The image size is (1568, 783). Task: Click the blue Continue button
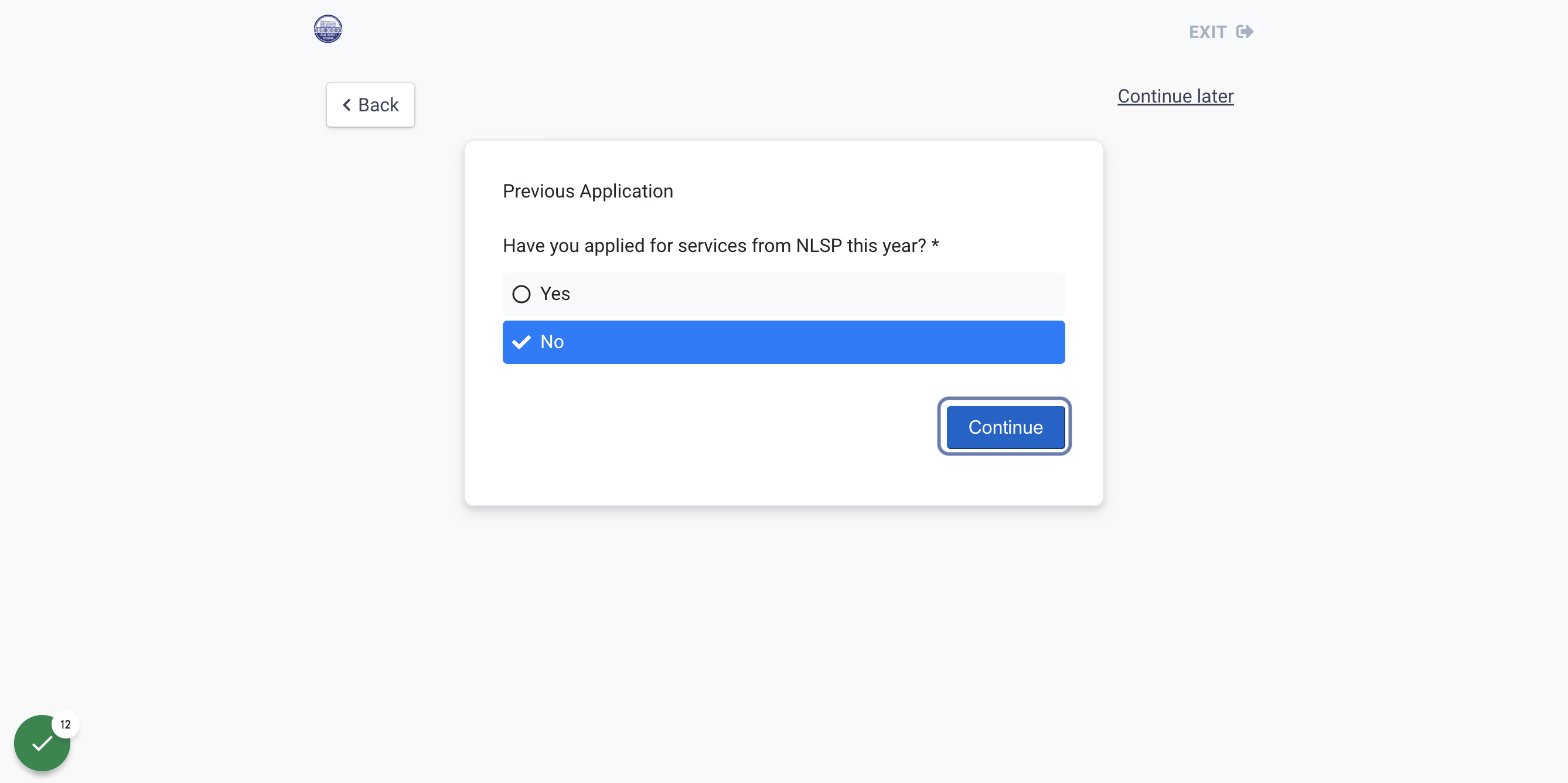click(1005, 427)
